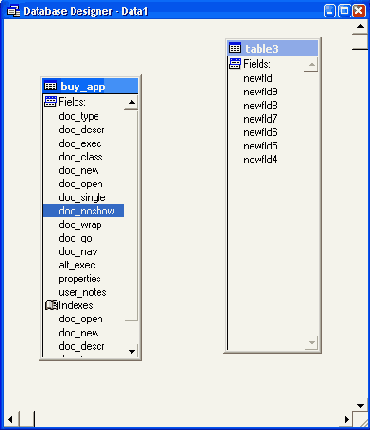Click the buy_app table icon
The image size is (370, 430).
click(x=50, y=86)
